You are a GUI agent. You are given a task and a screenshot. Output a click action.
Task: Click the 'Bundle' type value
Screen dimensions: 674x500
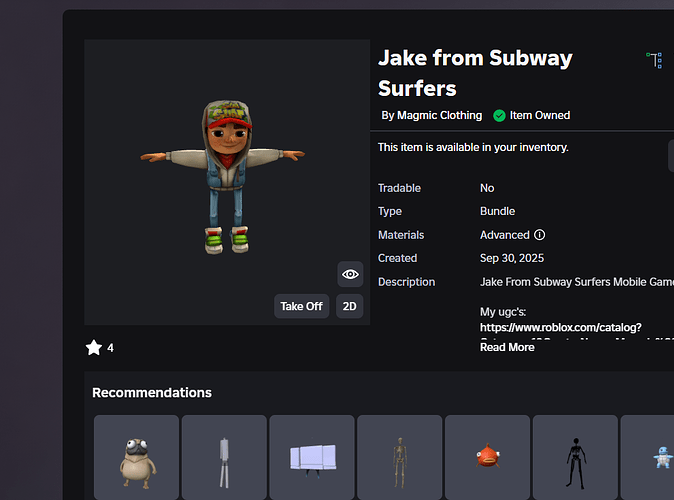click(x=497, y=211)
